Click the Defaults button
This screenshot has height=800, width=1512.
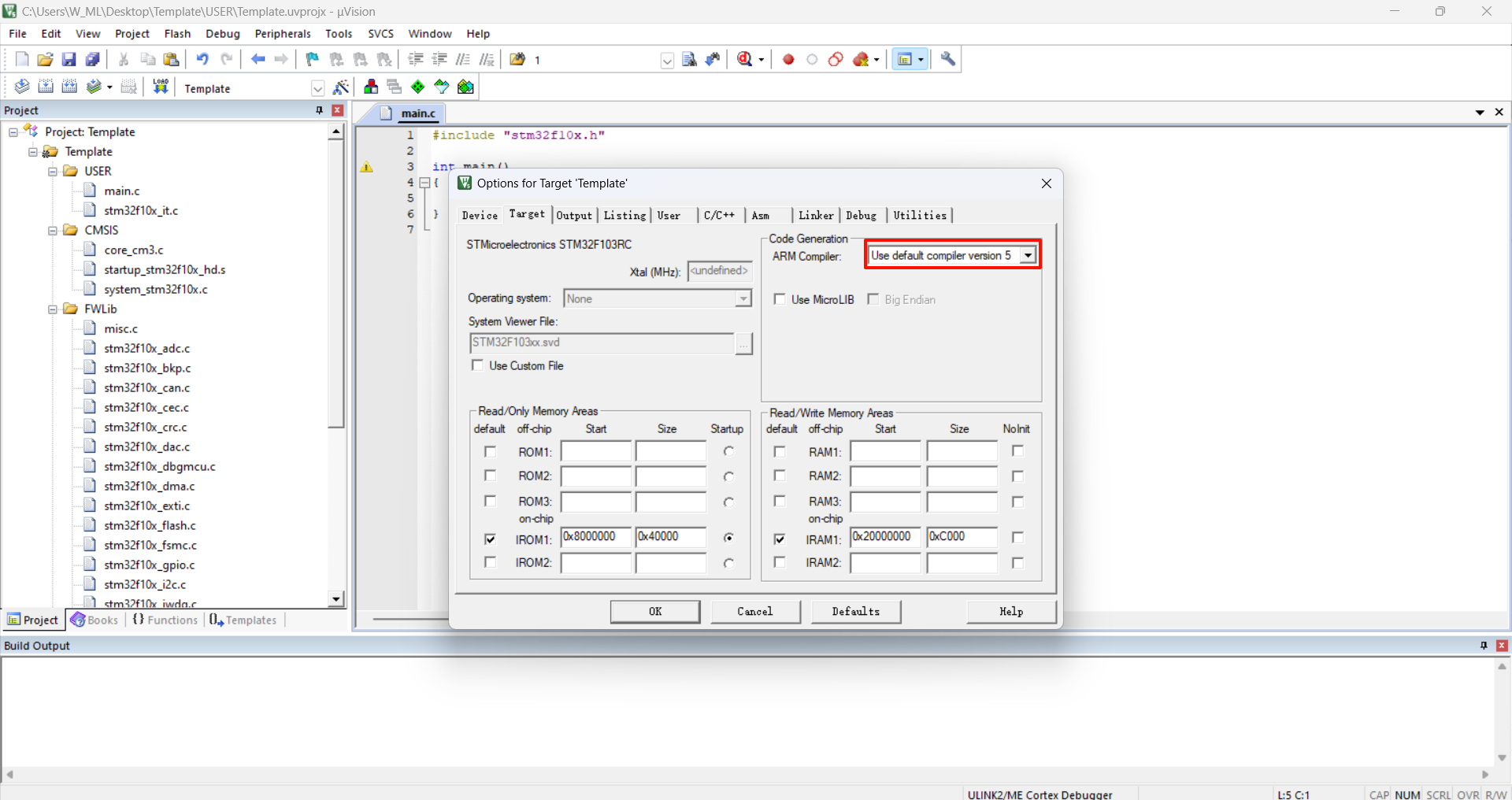point(856,612)
